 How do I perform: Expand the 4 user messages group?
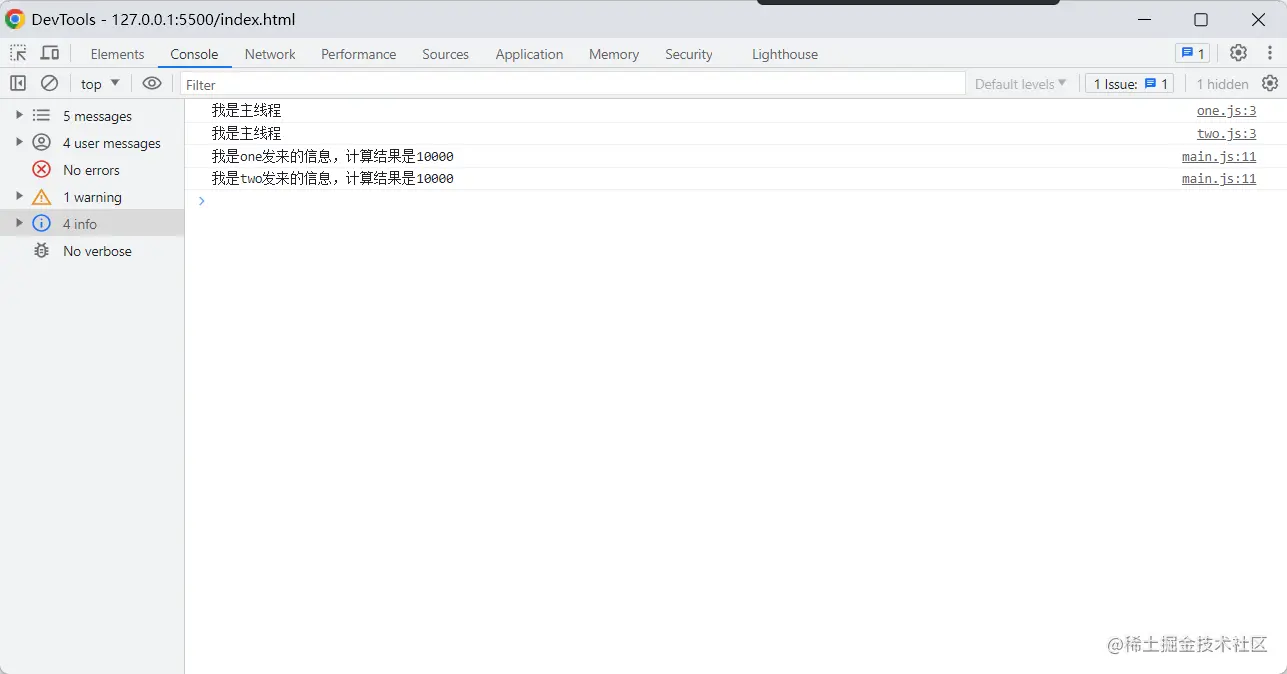19,142
